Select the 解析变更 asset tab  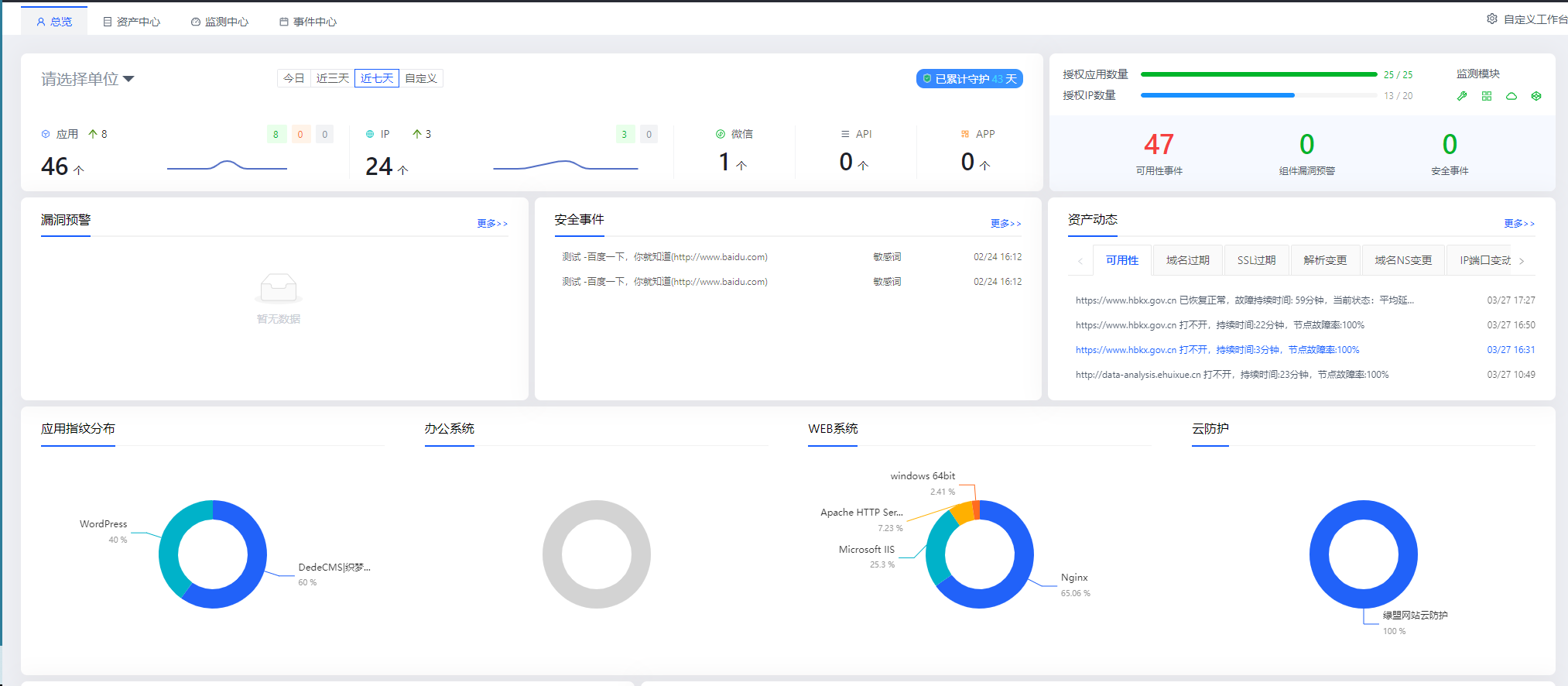(x=1326, y=260)
